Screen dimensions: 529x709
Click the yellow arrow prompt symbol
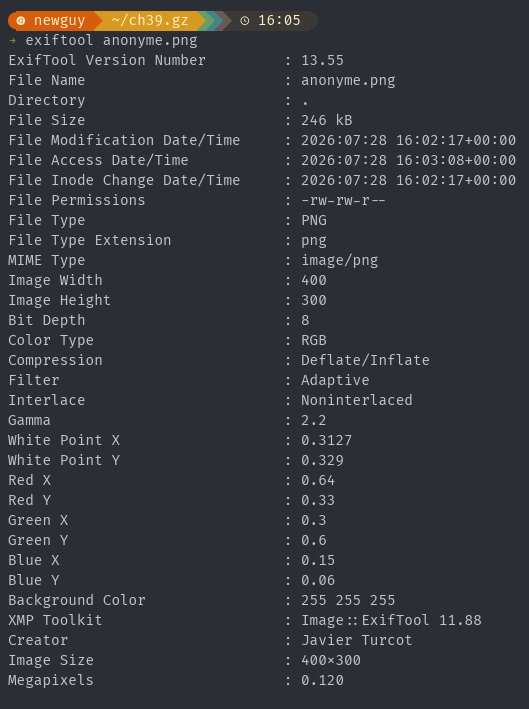click(x=13, y=41)
